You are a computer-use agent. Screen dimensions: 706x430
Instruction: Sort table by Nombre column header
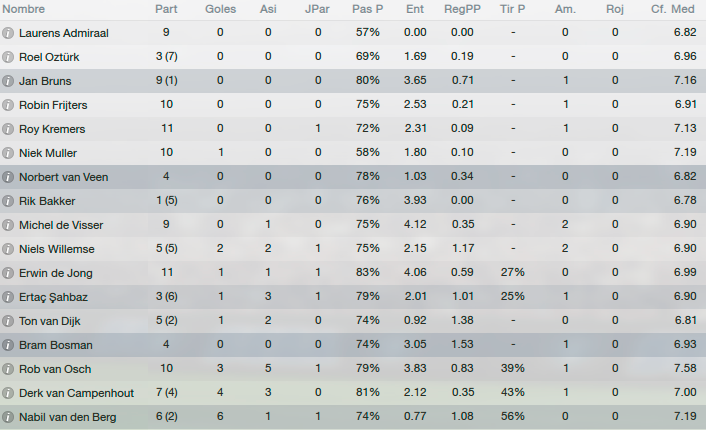[x=24, y=9]
